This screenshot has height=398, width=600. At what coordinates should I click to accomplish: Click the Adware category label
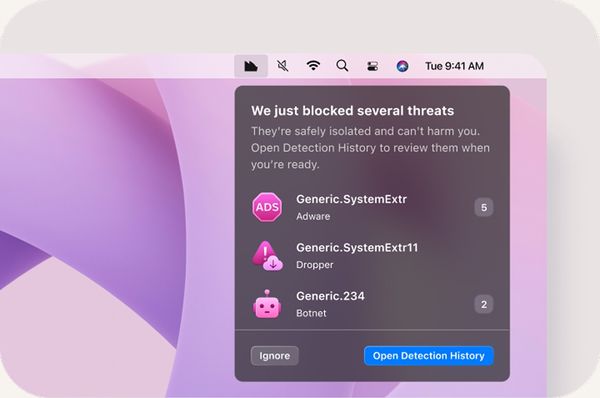pyautogui.click(x=313, y=216)
